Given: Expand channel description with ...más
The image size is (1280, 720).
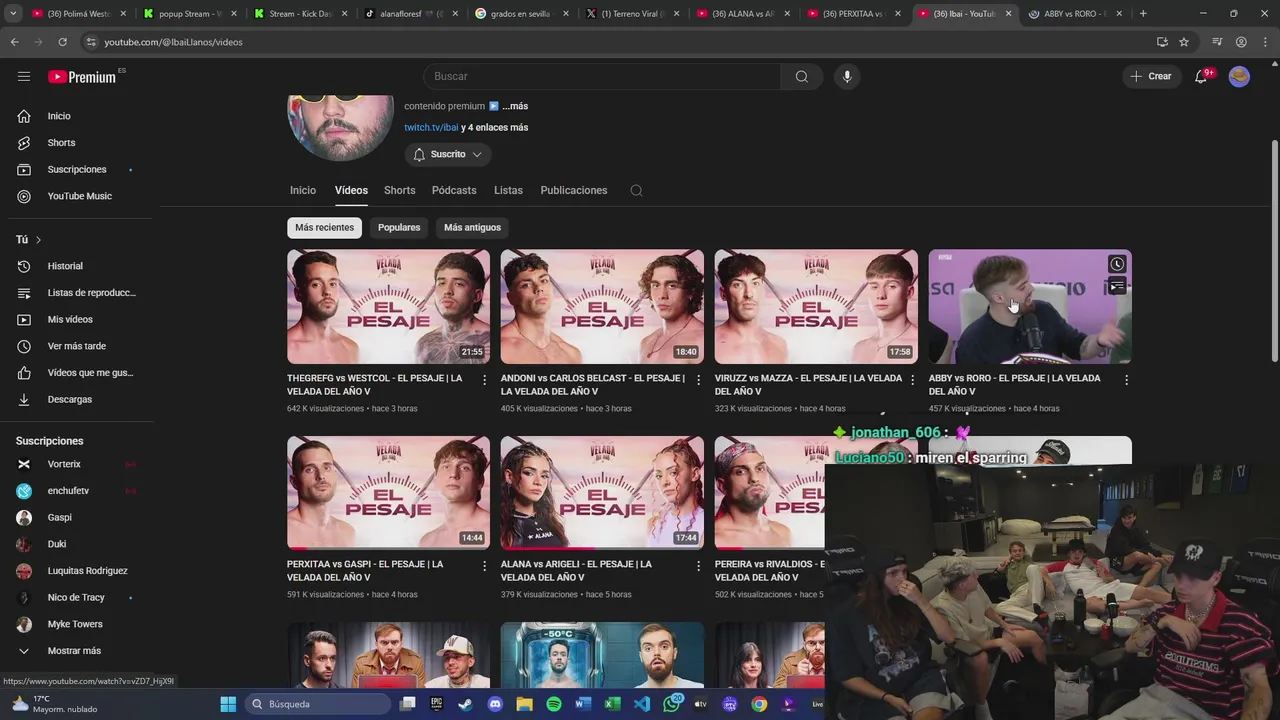Looking at the screenshot, I should 515,106.
